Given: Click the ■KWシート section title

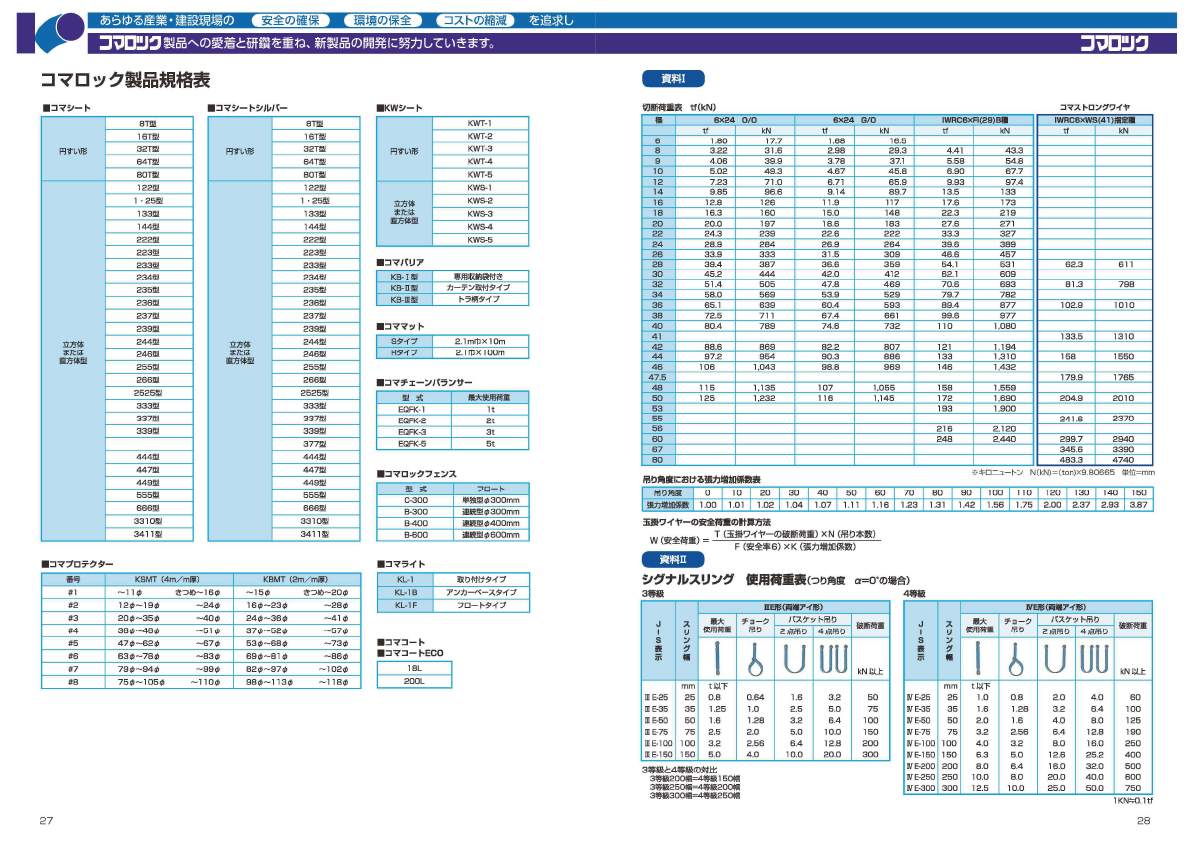Looking at the screenshot, I should coord(400,108).
